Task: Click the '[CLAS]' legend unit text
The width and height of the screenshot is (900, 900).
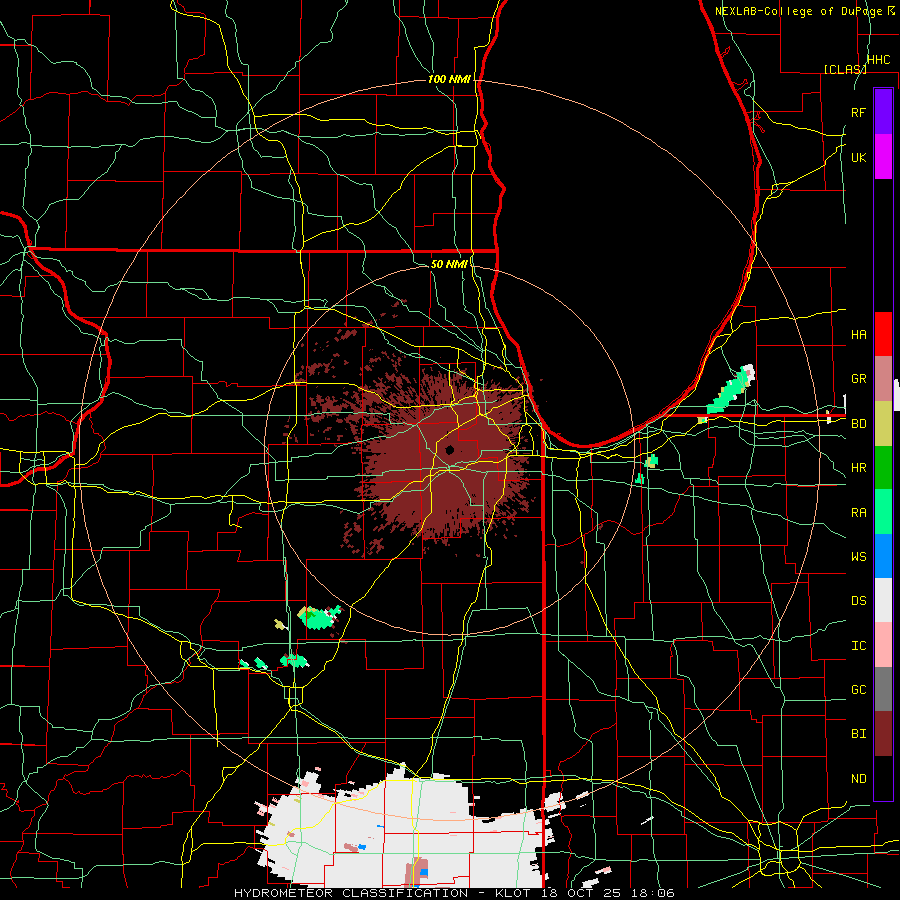Action: tap(845, 69)
